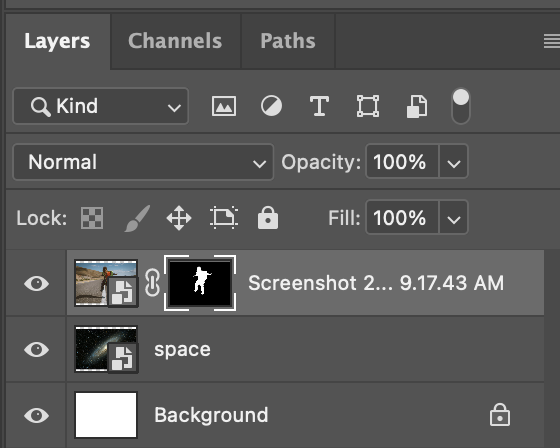Select the layer mask thumbnail
The image size is (560, 448).
pos(200,283)
